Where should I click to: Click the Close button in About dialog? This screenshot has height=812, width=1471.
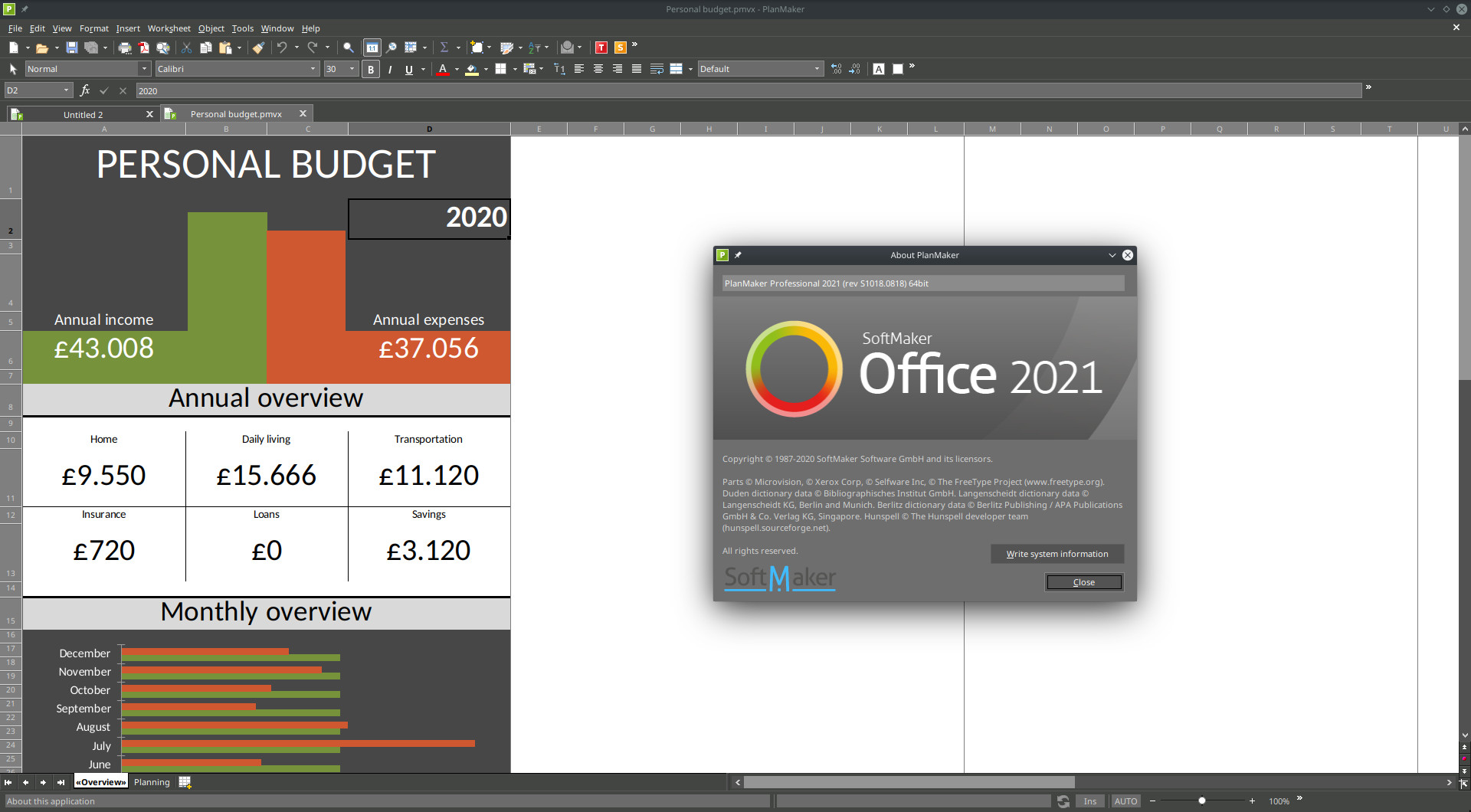(x=1083, y=582)
